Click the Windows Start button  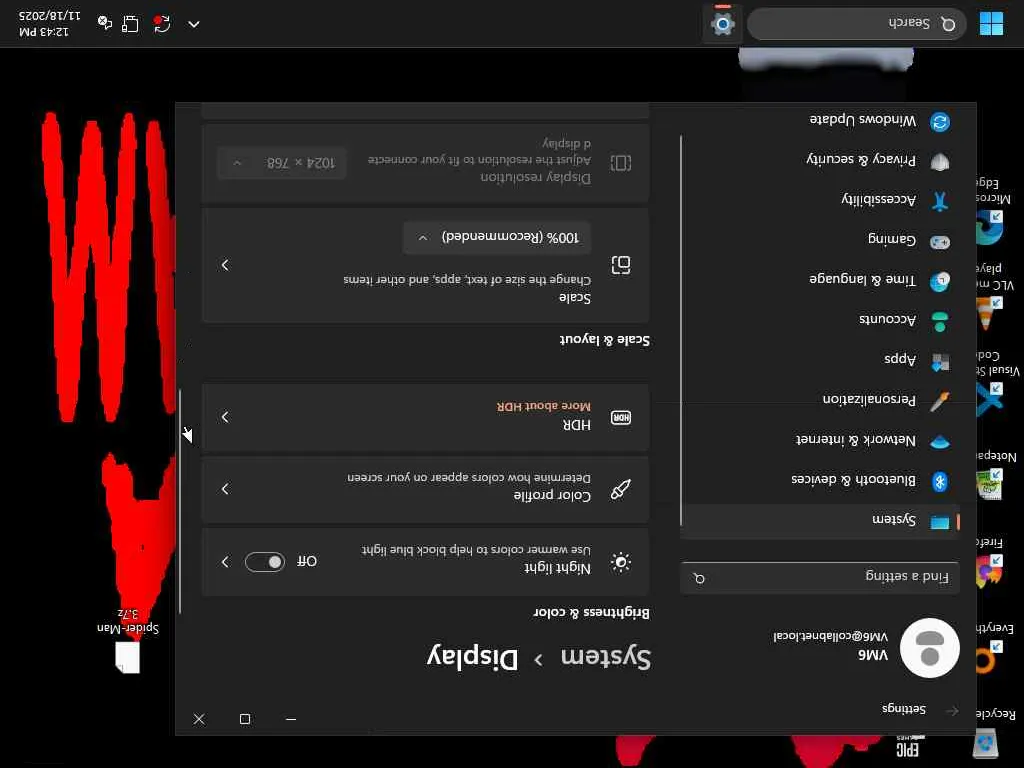(x=991, y=24)
